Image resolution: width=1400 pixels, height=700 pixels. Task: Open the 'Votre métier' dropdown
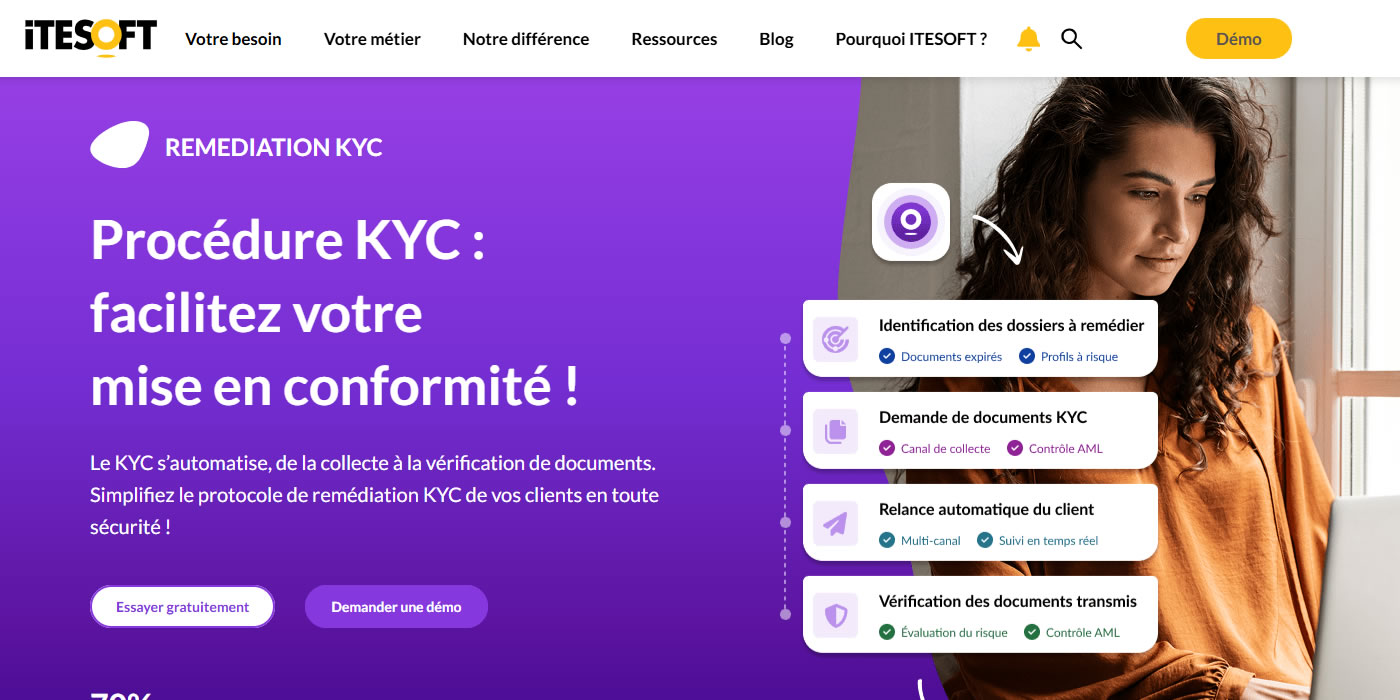[x=372, y=38]
